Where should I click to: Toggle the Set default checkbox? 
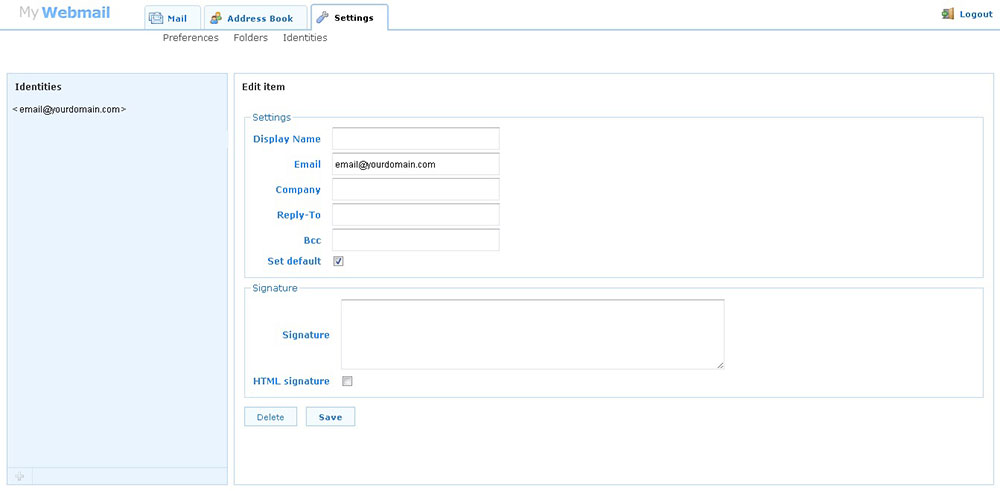pyautogui.click(x=338, y=261)
